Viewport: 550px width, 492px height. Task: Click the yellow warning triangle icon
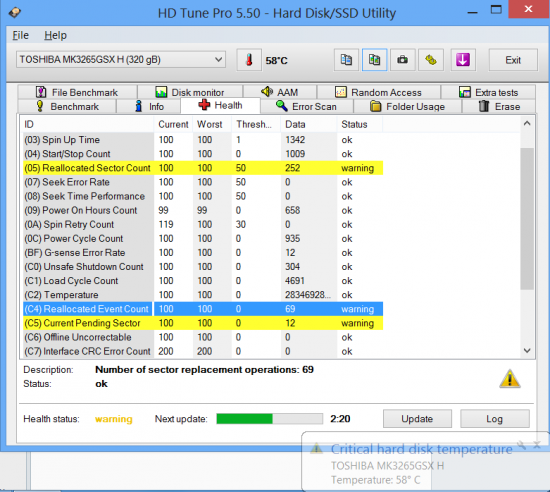click(x=510, y=379)
